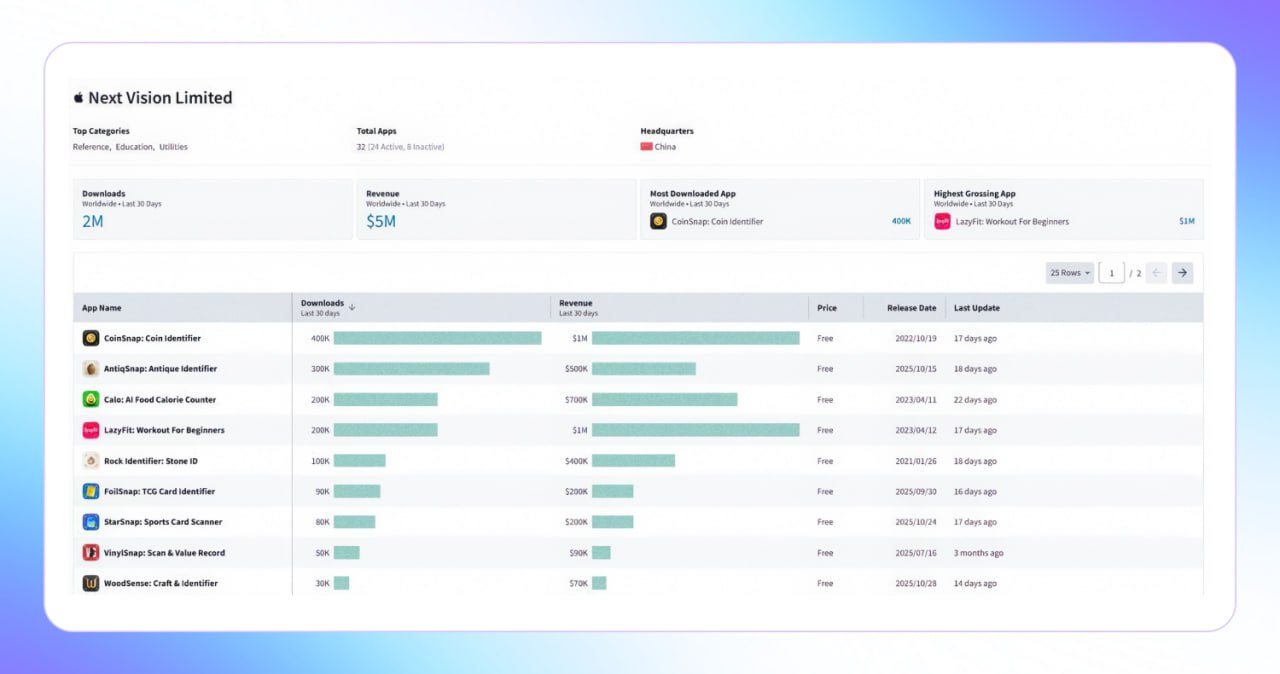Click the Apple logo beside publisher name

pos(78,98)
